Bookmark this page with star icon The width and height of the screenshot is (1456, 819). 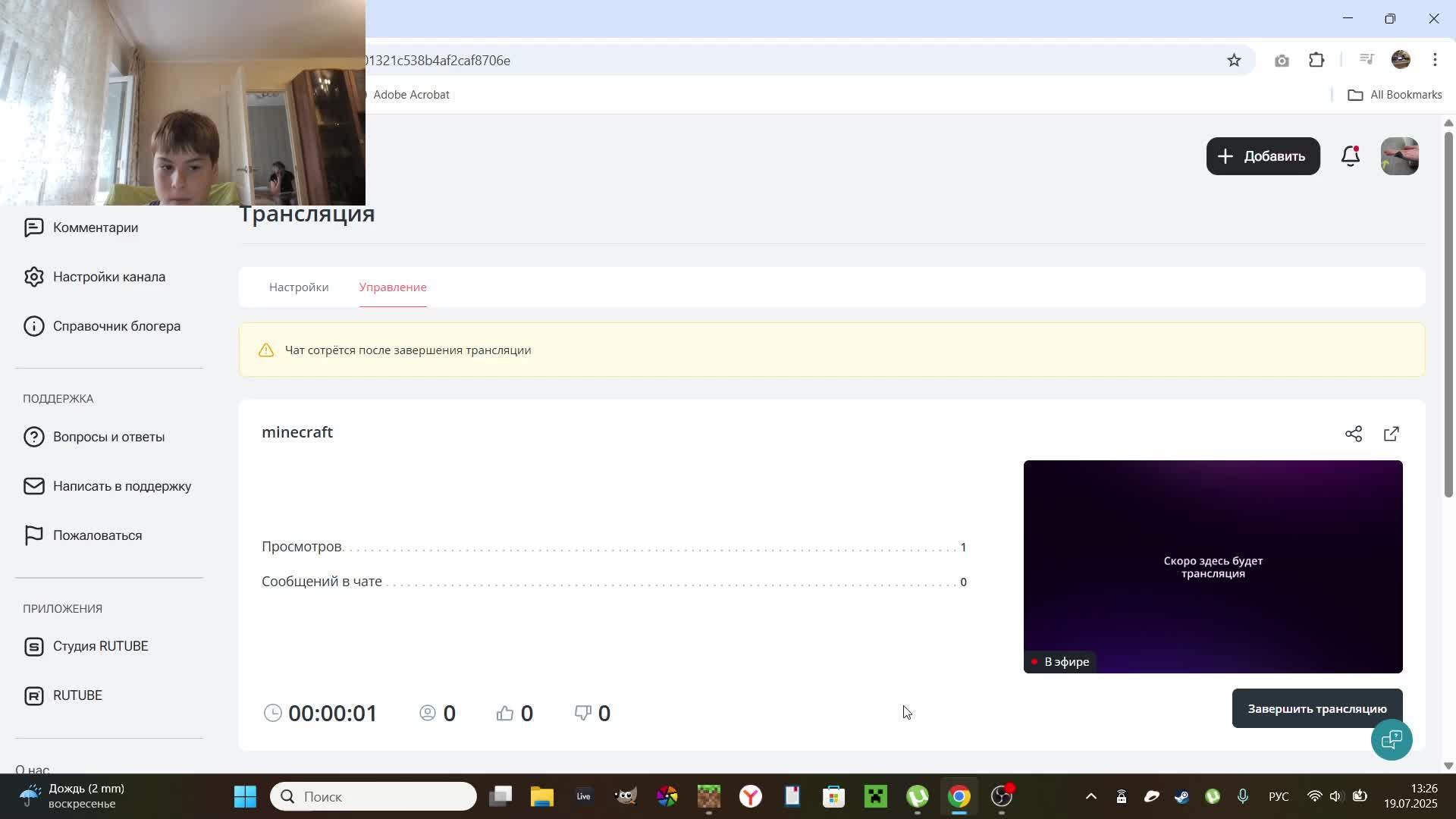pyautogui.click(x=1234, y=61)
